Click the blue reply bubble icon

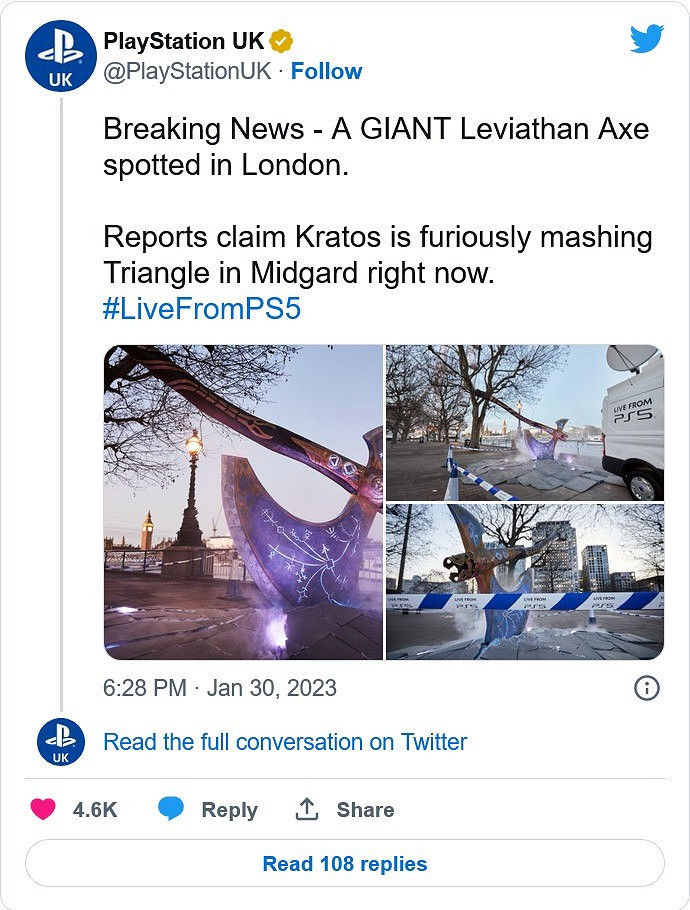tap(171, 809)
